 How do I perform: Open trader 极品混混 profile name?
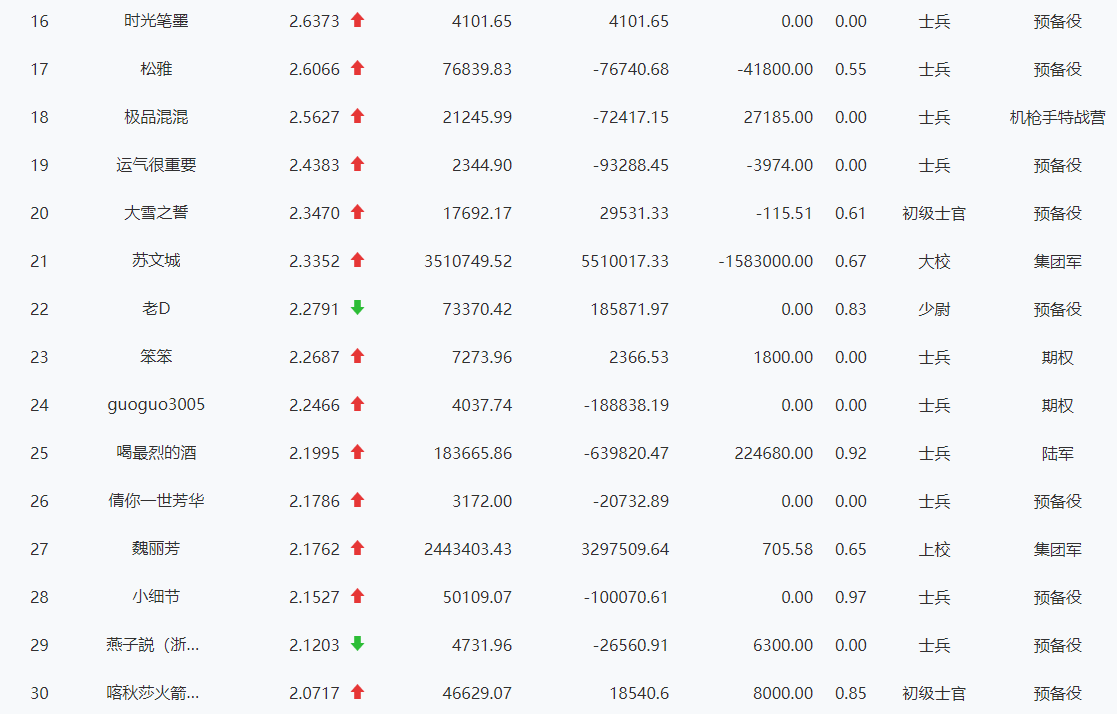[x=156, y=117]
